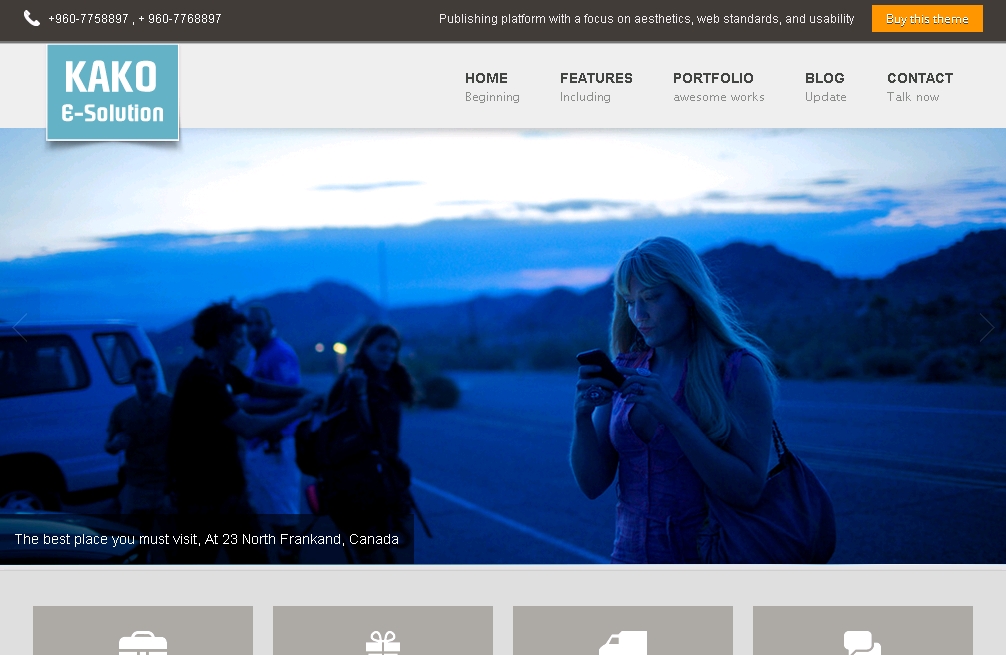
Task: Click the KAKO E-Solution logo
Action: [x=113, y=92]
